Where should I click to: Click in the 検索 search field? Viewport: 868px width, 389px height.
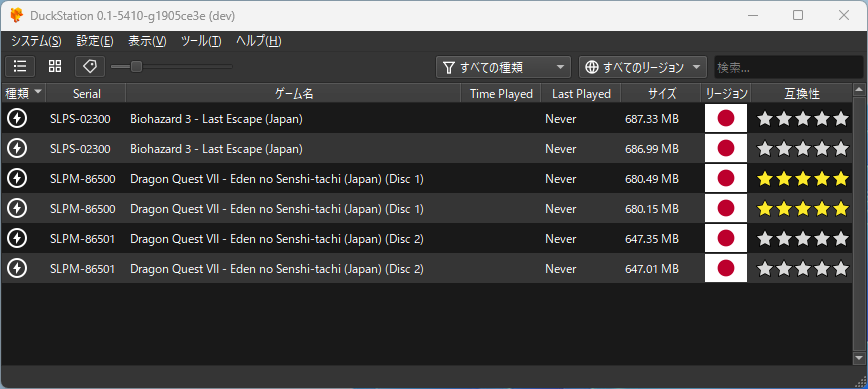[x=789, y=68]
